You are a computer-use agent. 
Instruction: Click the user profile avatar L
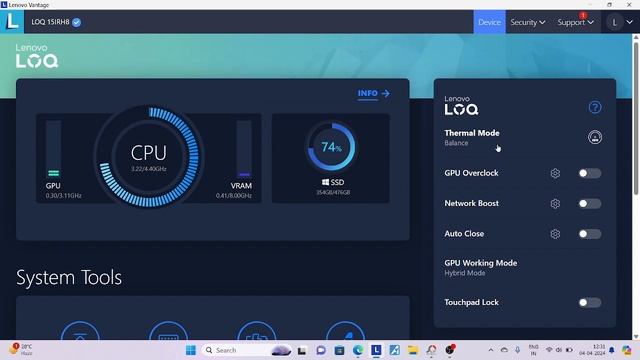[614, 22]
